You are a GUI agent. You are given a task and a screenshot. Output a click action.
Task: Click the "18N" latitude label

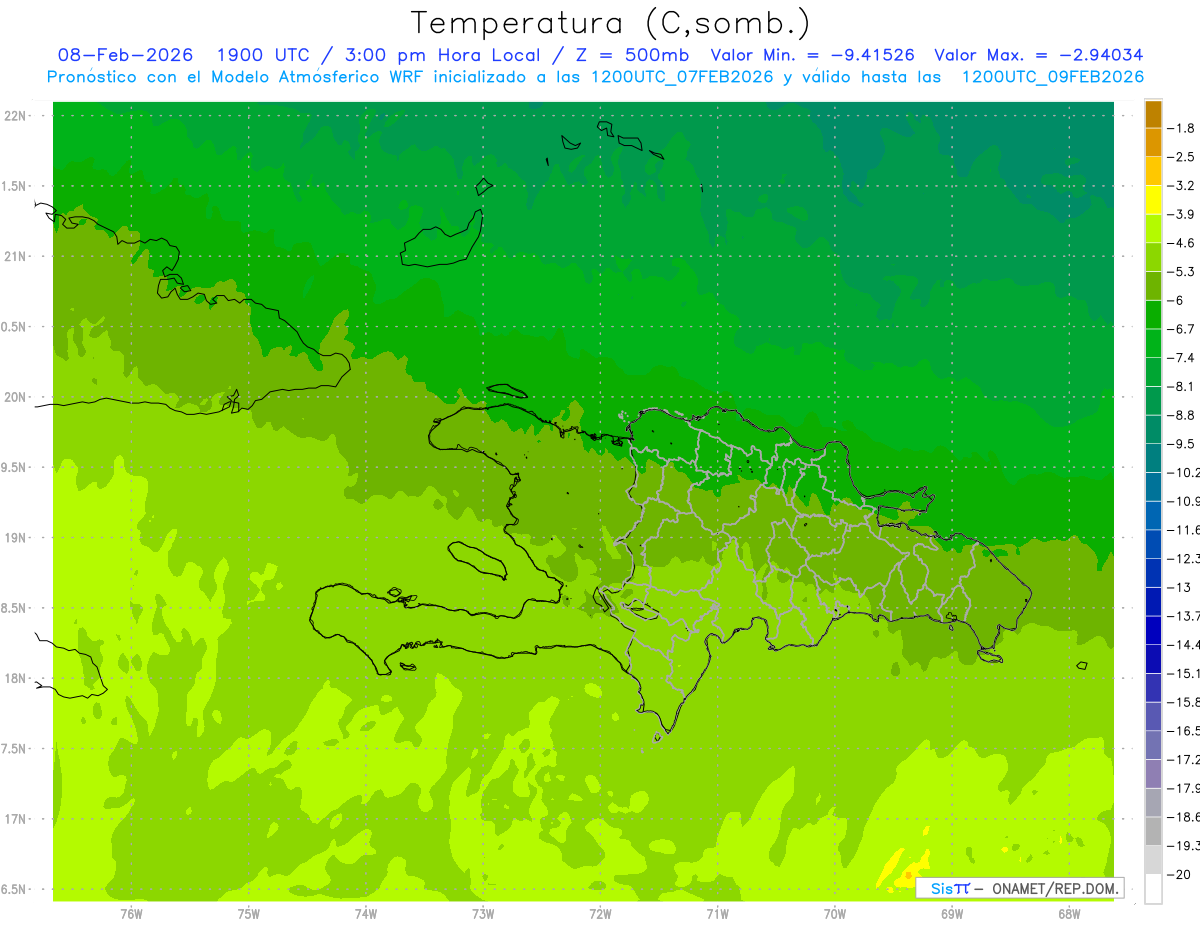pos(14,679)
